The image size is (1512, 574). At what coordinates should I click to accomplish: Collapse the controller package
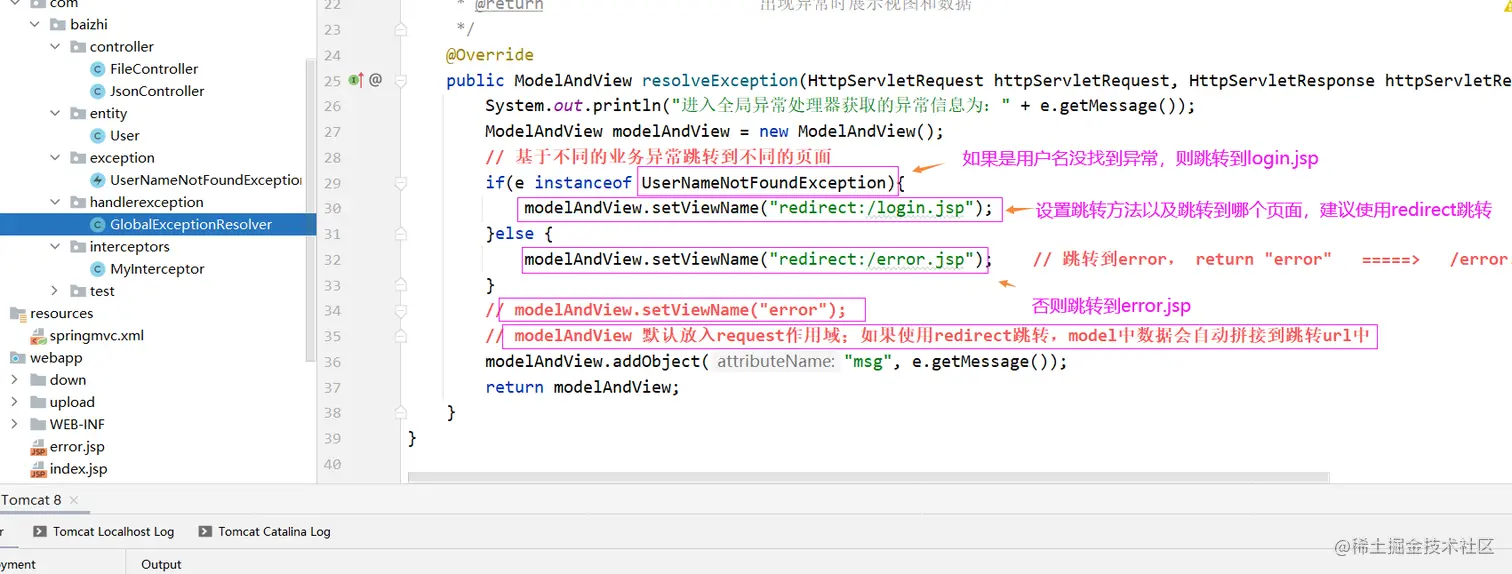click(55, 47)
